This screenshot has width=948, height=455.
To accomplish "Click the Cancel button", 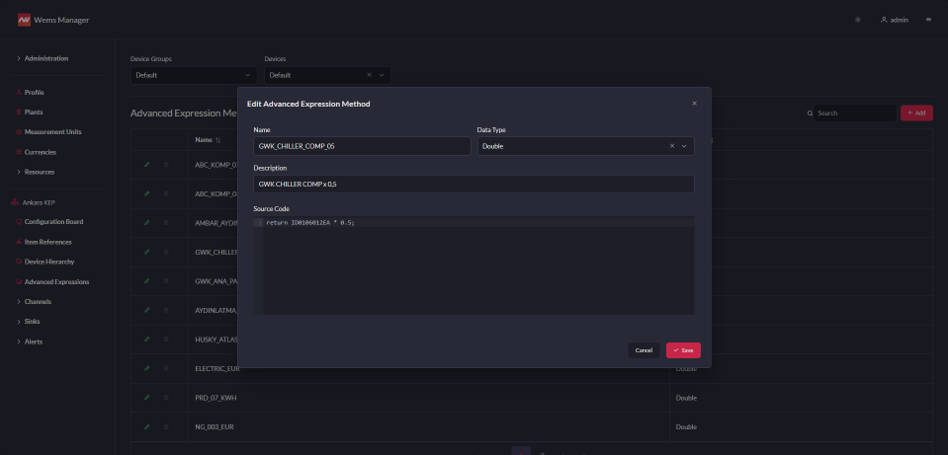I will click(643, 350).
